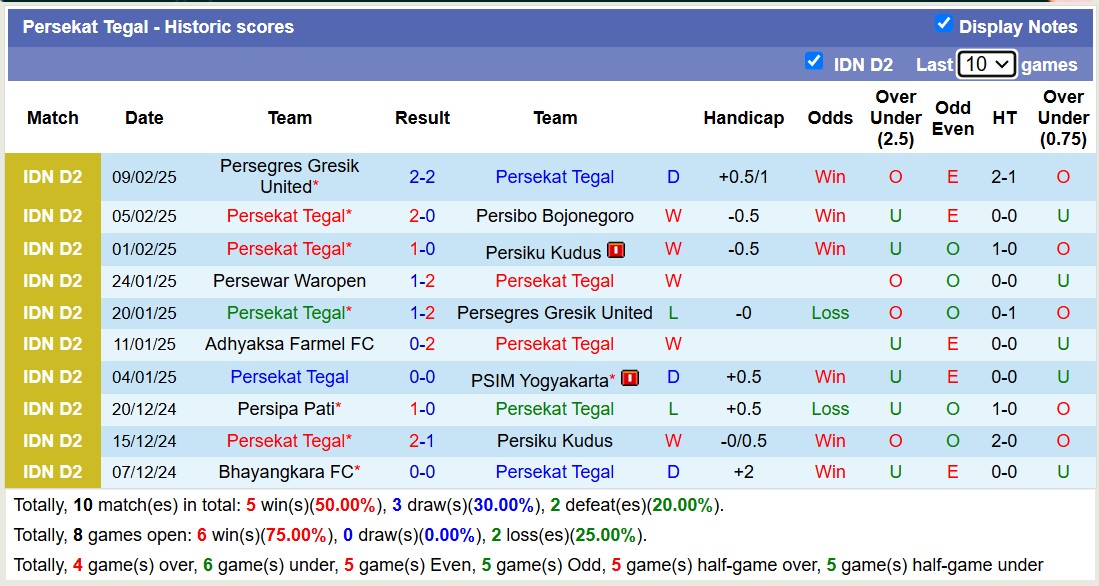Click the IDN D2 badge on the Persipa Pati row
The height and width of the screenshot is (586, 1099).
(x=52, y=408)
